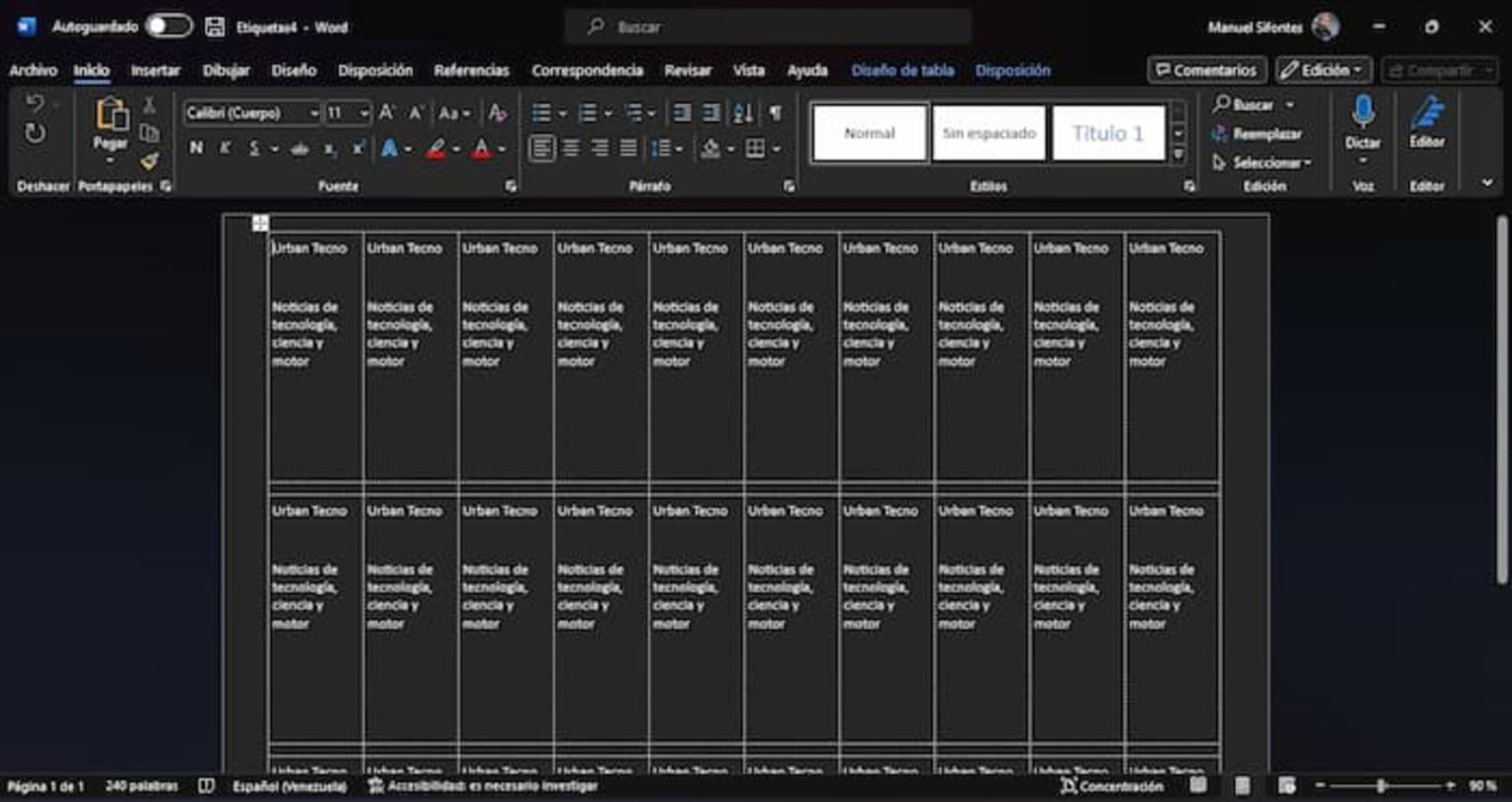
Task: Open the bullets list dropdown
Action: coord(562,114)
